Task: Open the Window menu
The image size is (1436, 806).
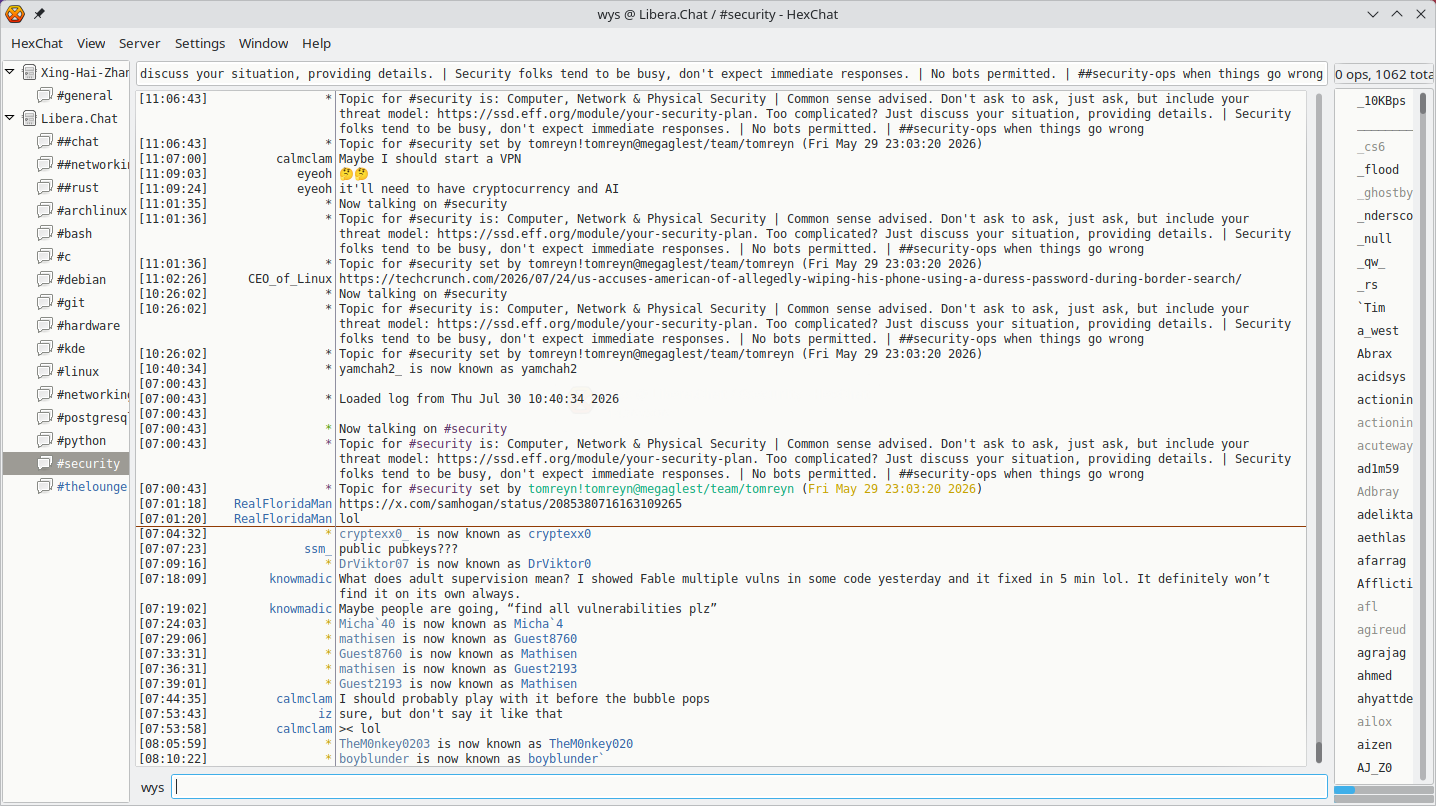Action: coord(264,44)
